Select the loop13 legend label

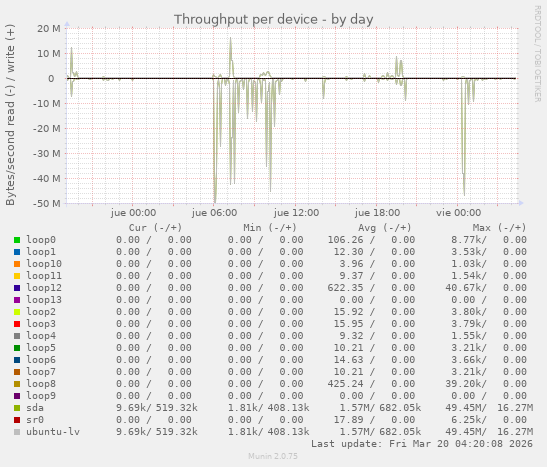tap(44, 300)
